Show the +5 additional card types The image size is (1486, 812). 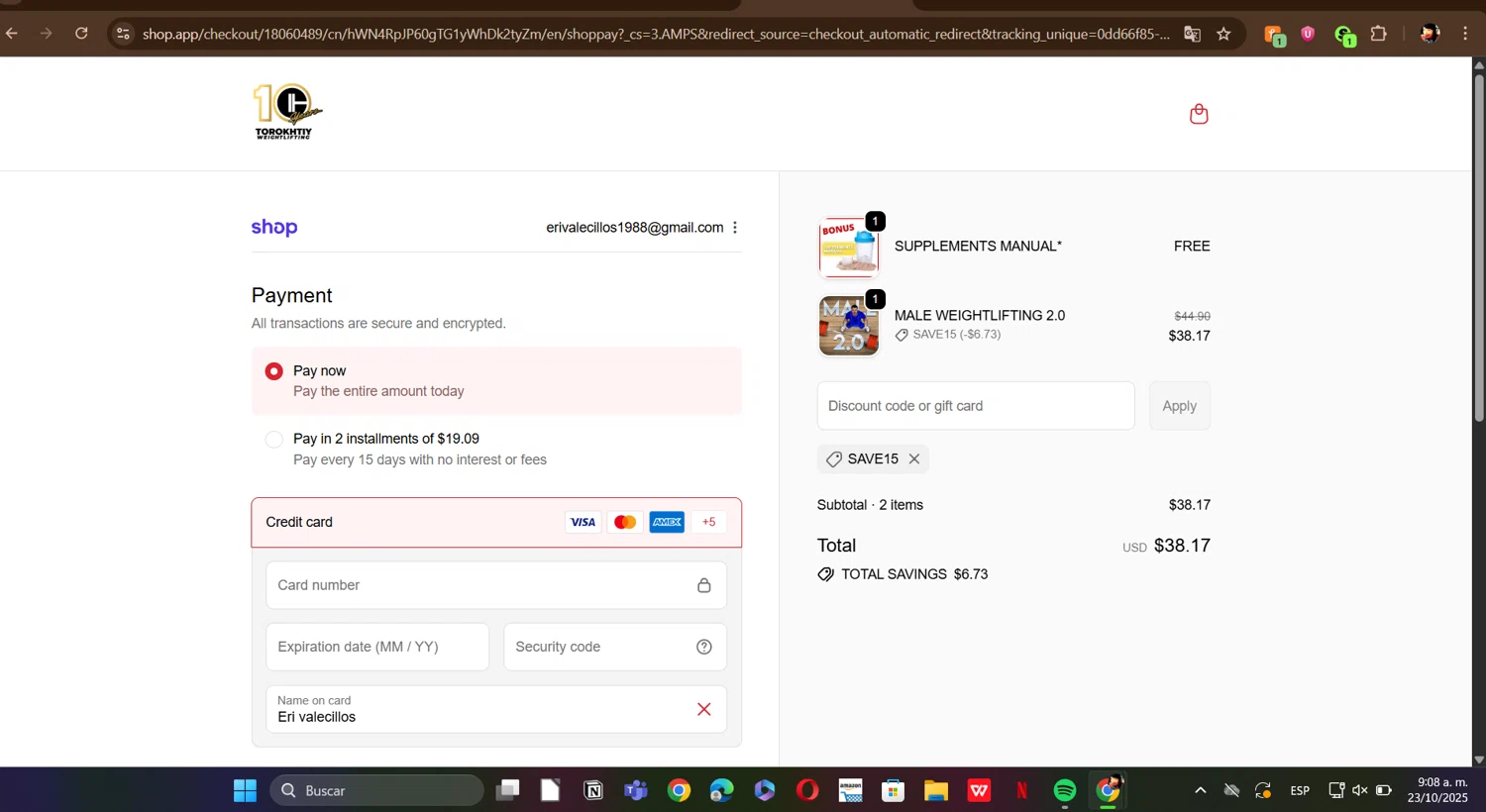point(708,522)
